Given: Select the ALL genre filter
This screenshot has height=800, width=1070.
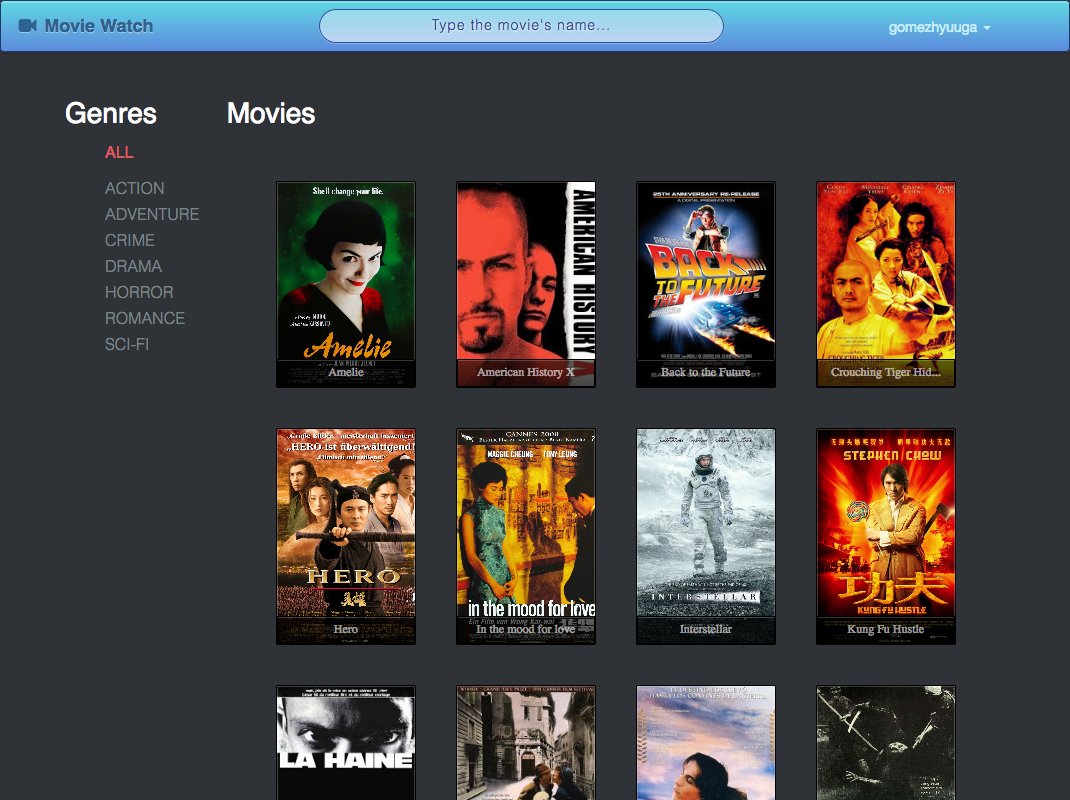Looking at the screenshot, I should point(119,152).
